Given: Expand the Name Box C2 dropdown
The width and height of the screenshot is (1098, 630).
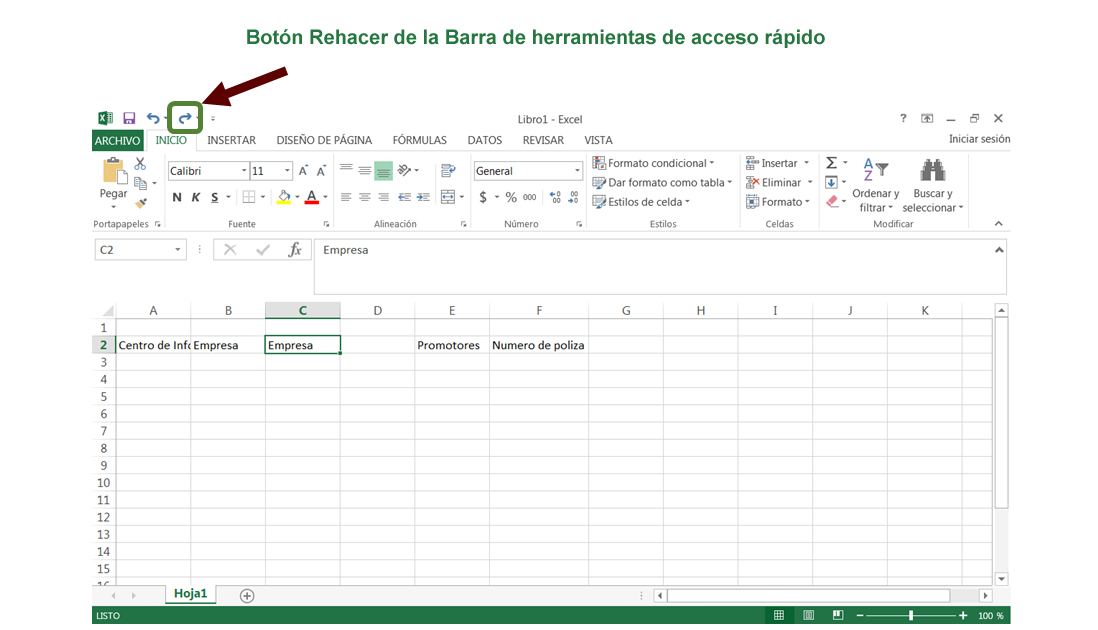Looking at the screenshot, I should pyautogui.click(x=178, y=250).
